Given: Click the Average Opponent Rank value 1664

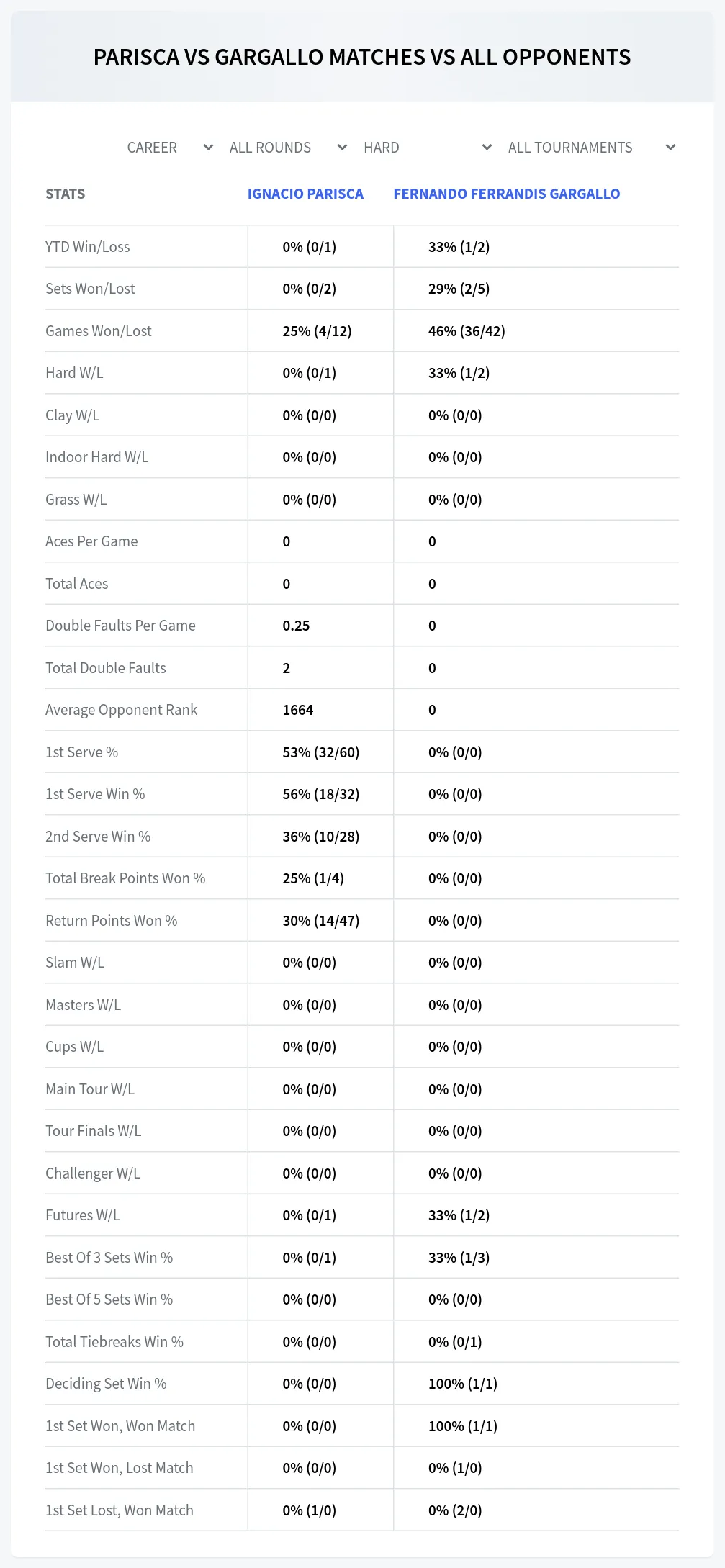Looking at the screenshot, I should [298, 710].
